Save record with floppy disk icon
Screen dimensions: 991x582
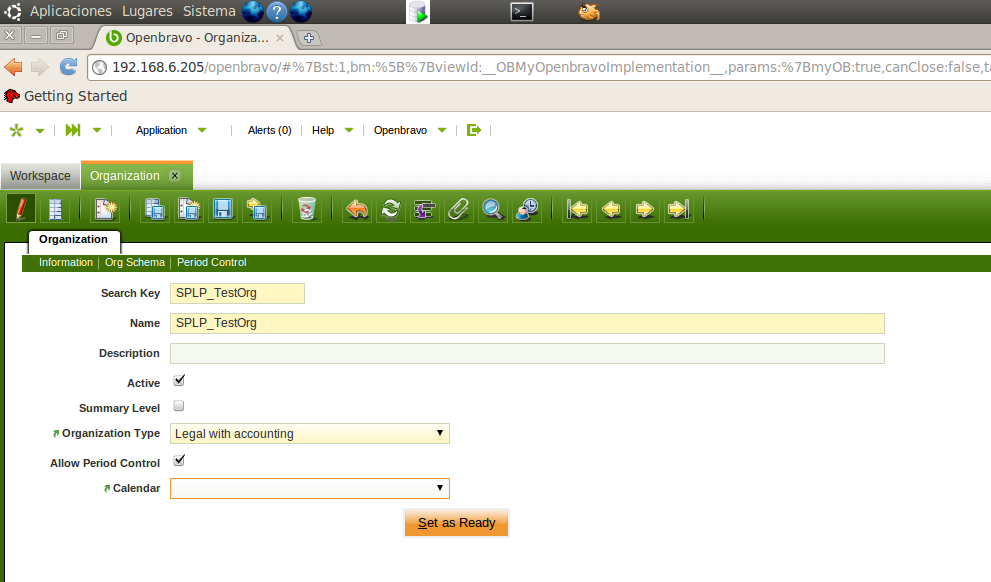[x=223, y=209]
